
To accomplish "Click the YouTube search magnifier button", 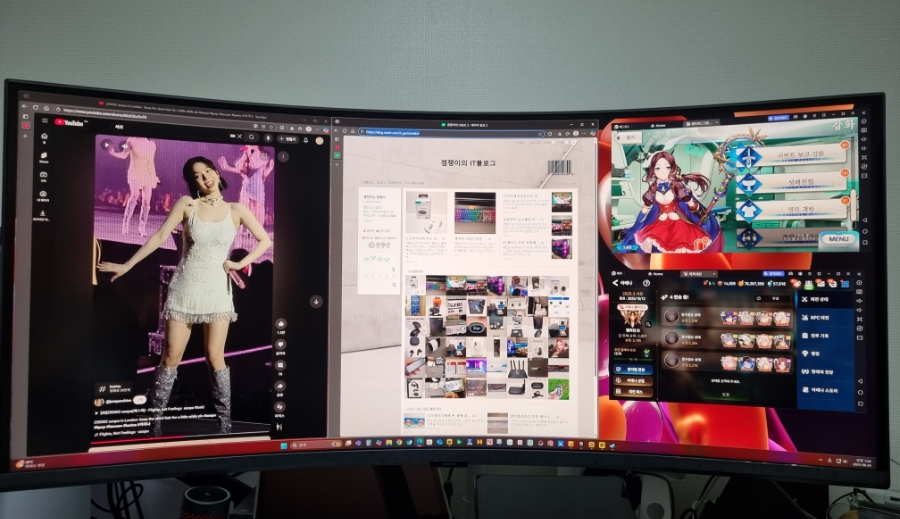I will pyautogui.click(x=251, y=137).
